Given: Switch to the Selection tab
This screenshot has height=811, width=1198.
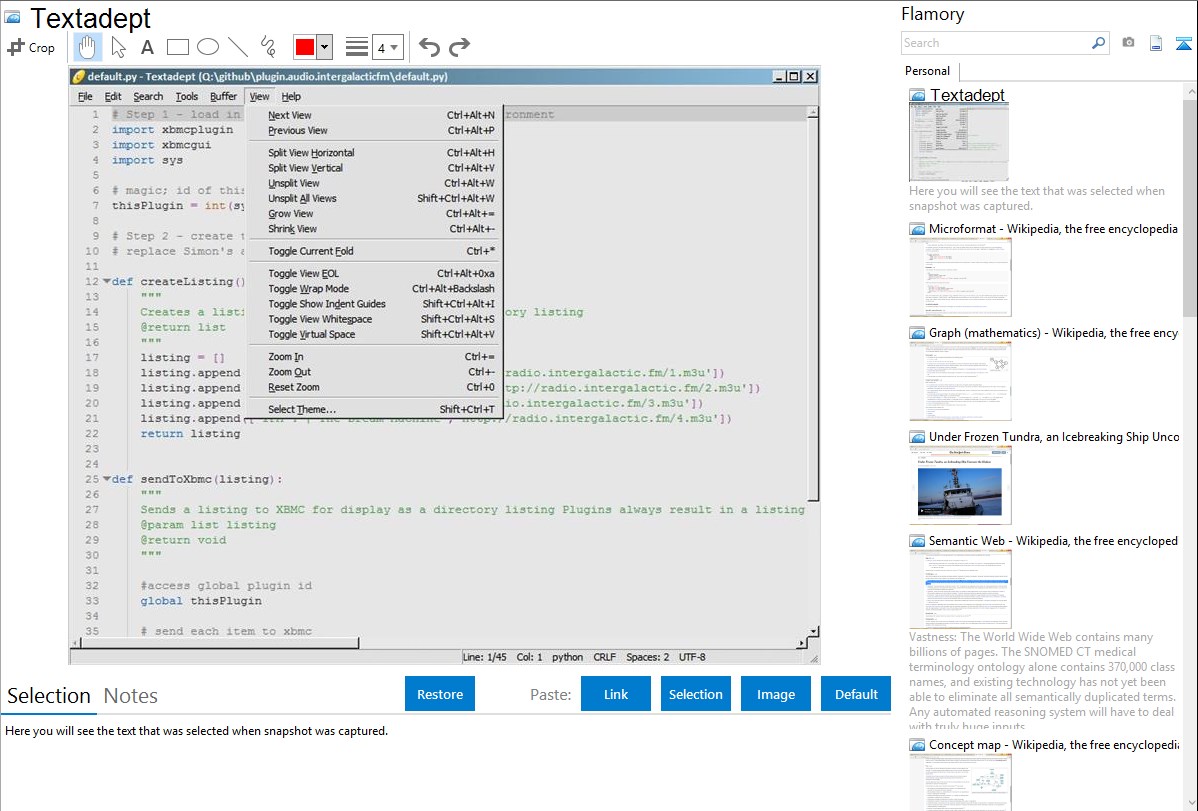Looking at the screenshot, I should click(49, 696).
